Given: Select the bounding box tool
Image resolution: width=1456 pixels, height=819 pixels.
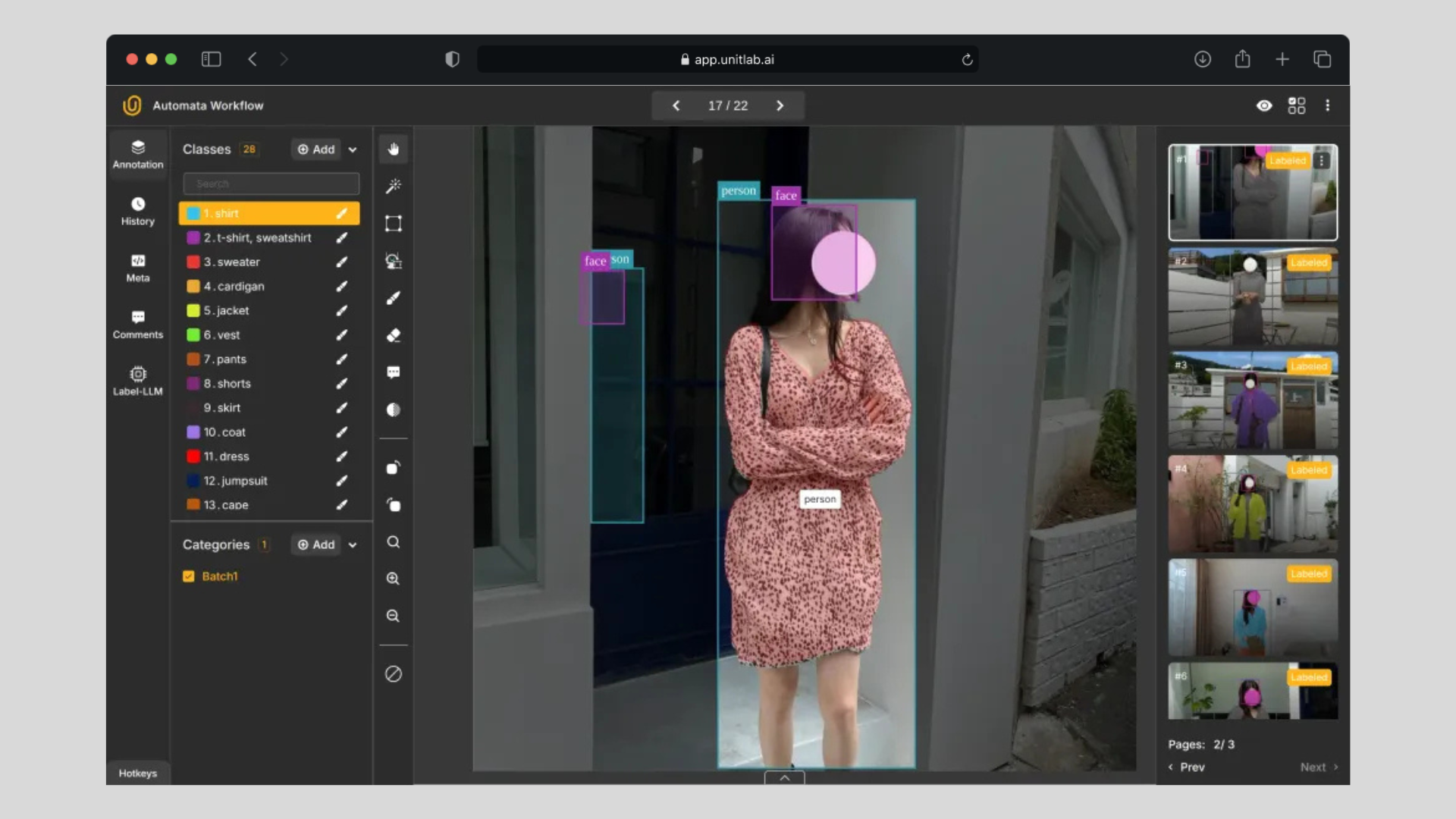Looking at the screenshot, I should pos(393,223).
